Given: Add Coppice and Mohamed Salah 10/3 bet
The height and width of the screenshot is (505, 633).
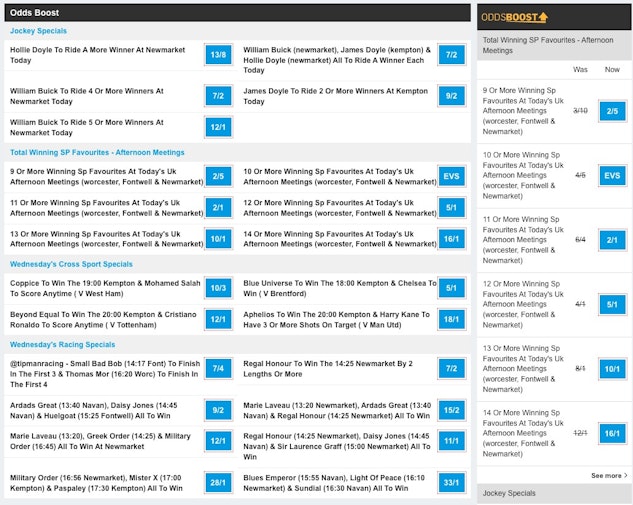Looking at the screenshot, I should tap(218, 288).
